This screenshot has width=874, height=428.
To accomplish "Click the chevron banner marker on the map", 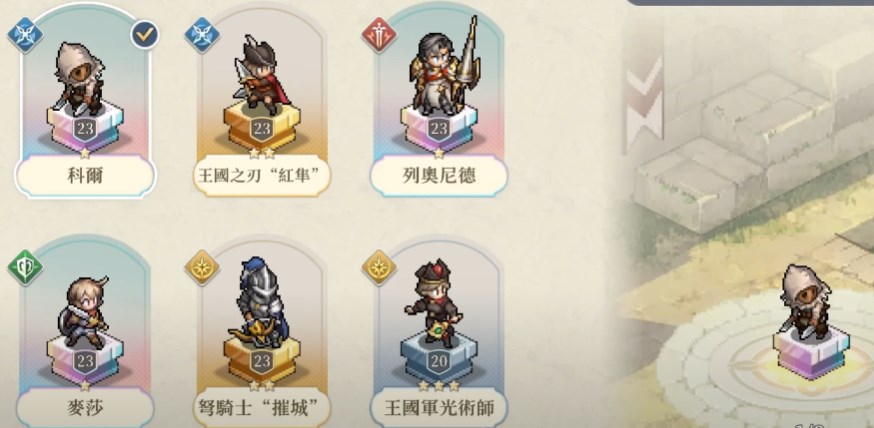I will click(644, 100).
